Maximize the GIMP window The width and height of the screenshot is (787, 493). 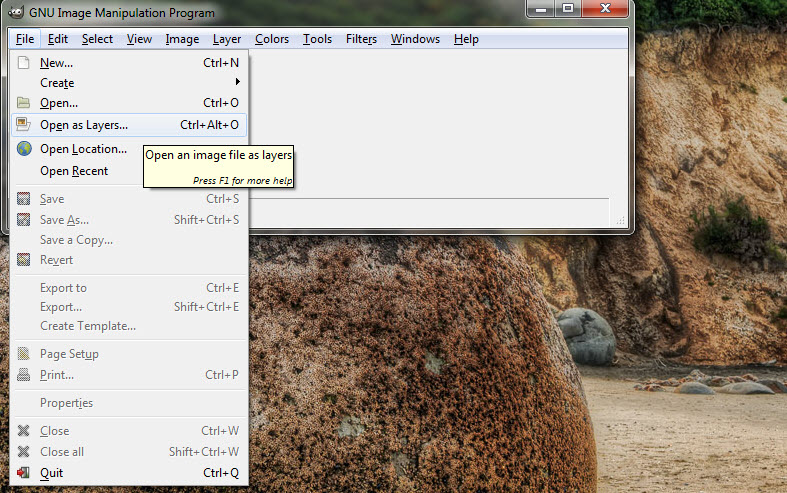click(x=568, y=9)
